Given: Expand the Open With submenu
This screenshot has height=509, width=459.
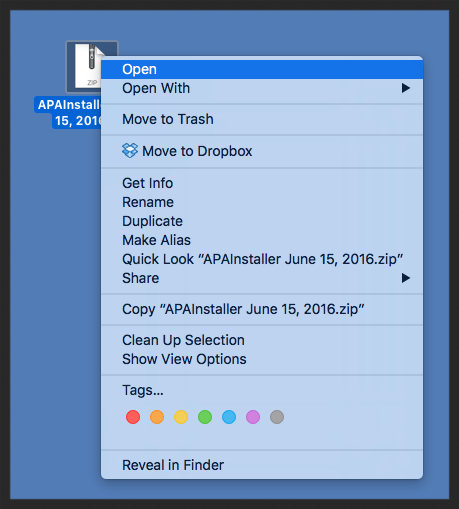Looking at the screenshot, I should click(262, 88).
